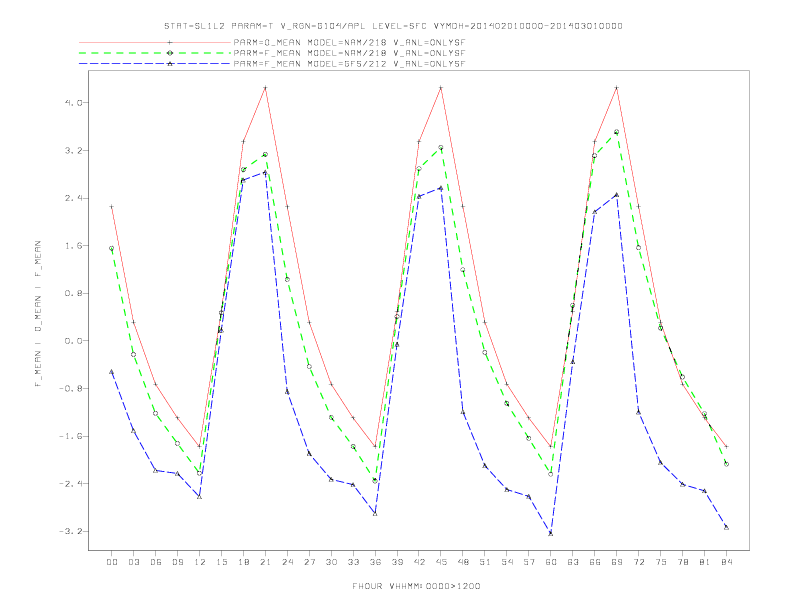Click x-axis forecast hour label 78
The image size is (792, 612).
point(682,562)
